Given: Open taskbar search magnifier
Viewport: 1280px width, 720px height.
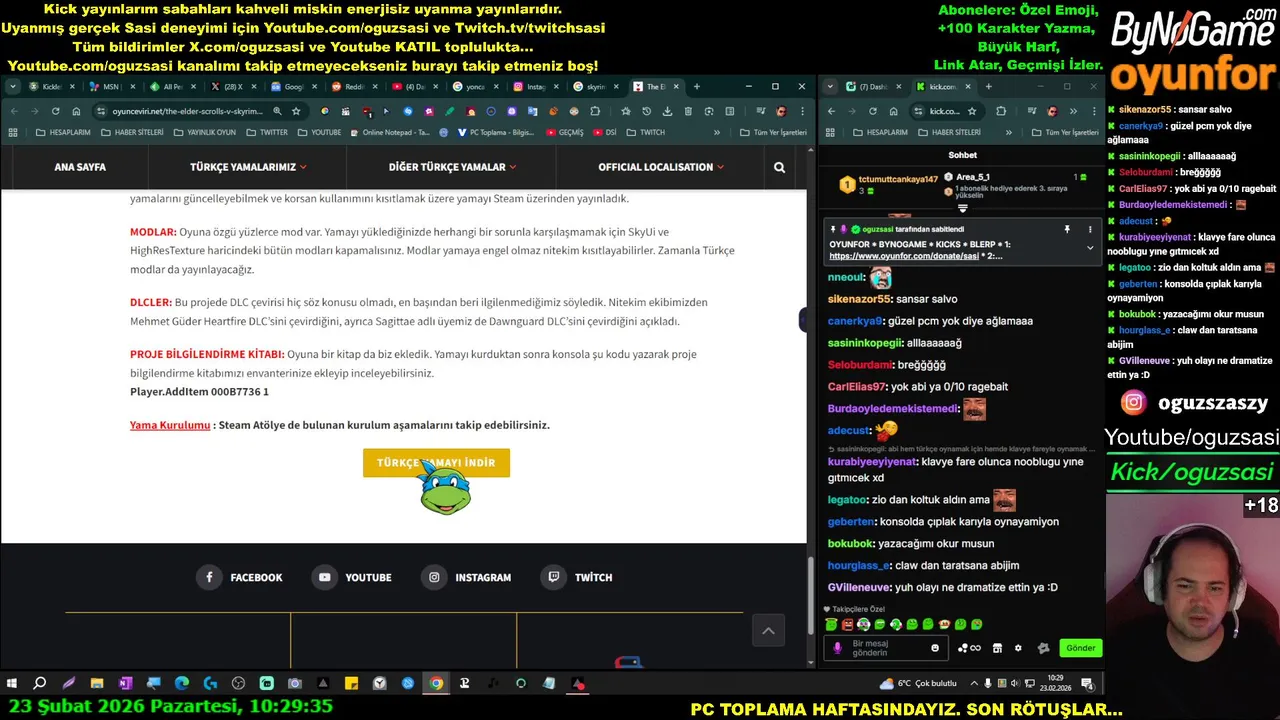Looking at the screenshot, I should click(x=40, y=684).
